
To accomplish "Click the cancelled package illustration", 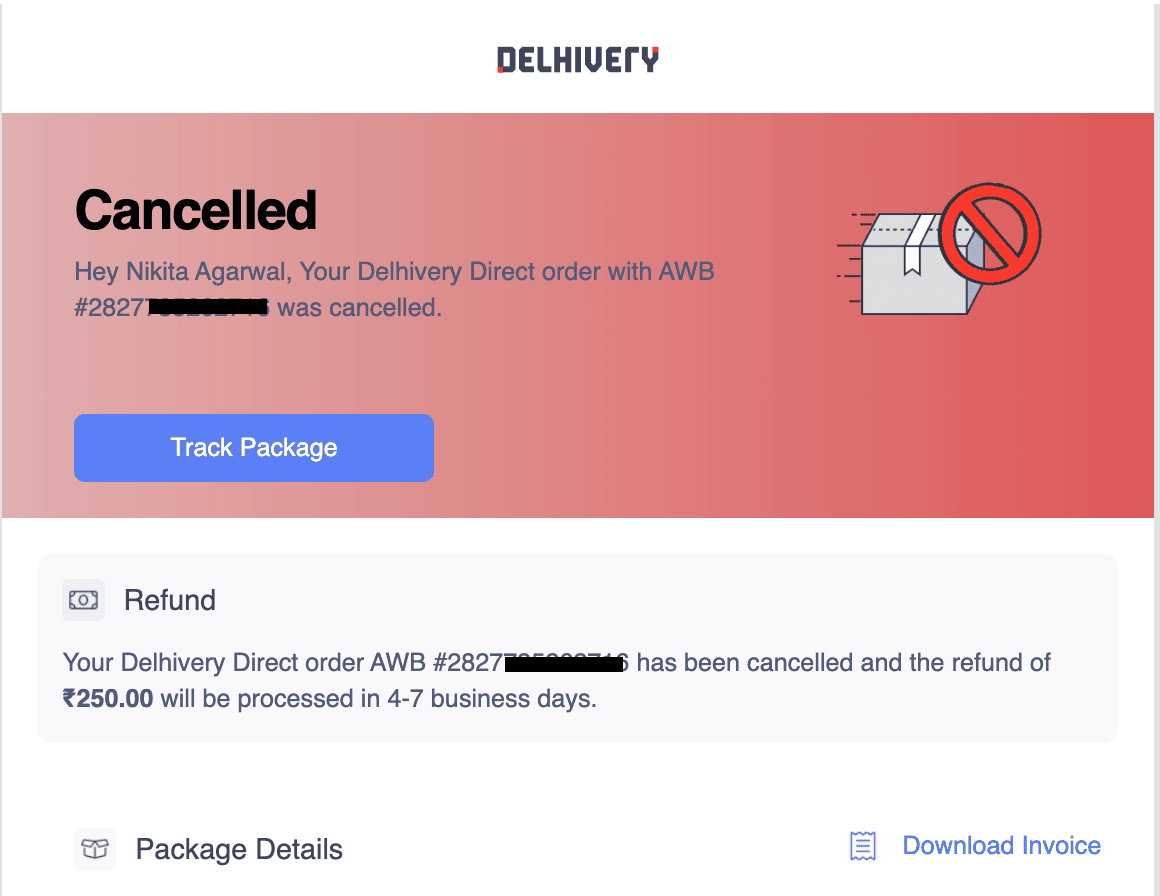I will (x=939, y=249).
